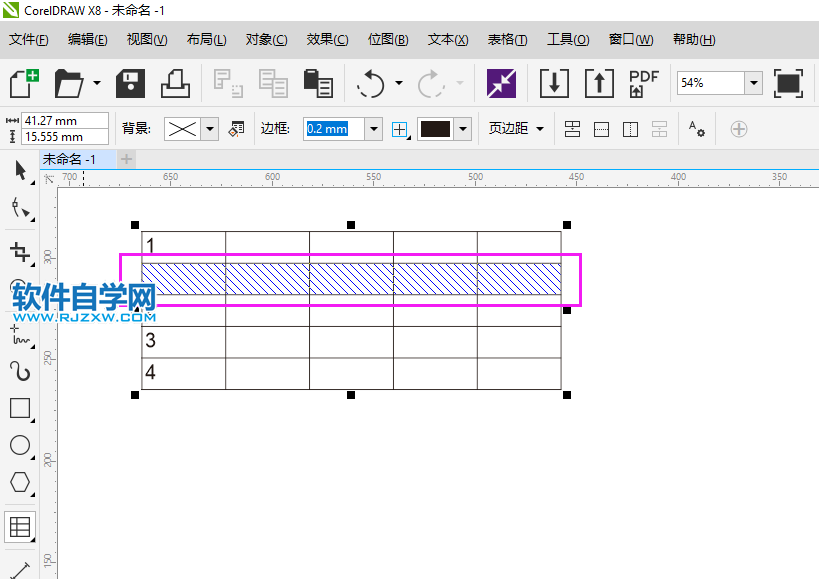Select the Pick tool arrow

[21, 171]
